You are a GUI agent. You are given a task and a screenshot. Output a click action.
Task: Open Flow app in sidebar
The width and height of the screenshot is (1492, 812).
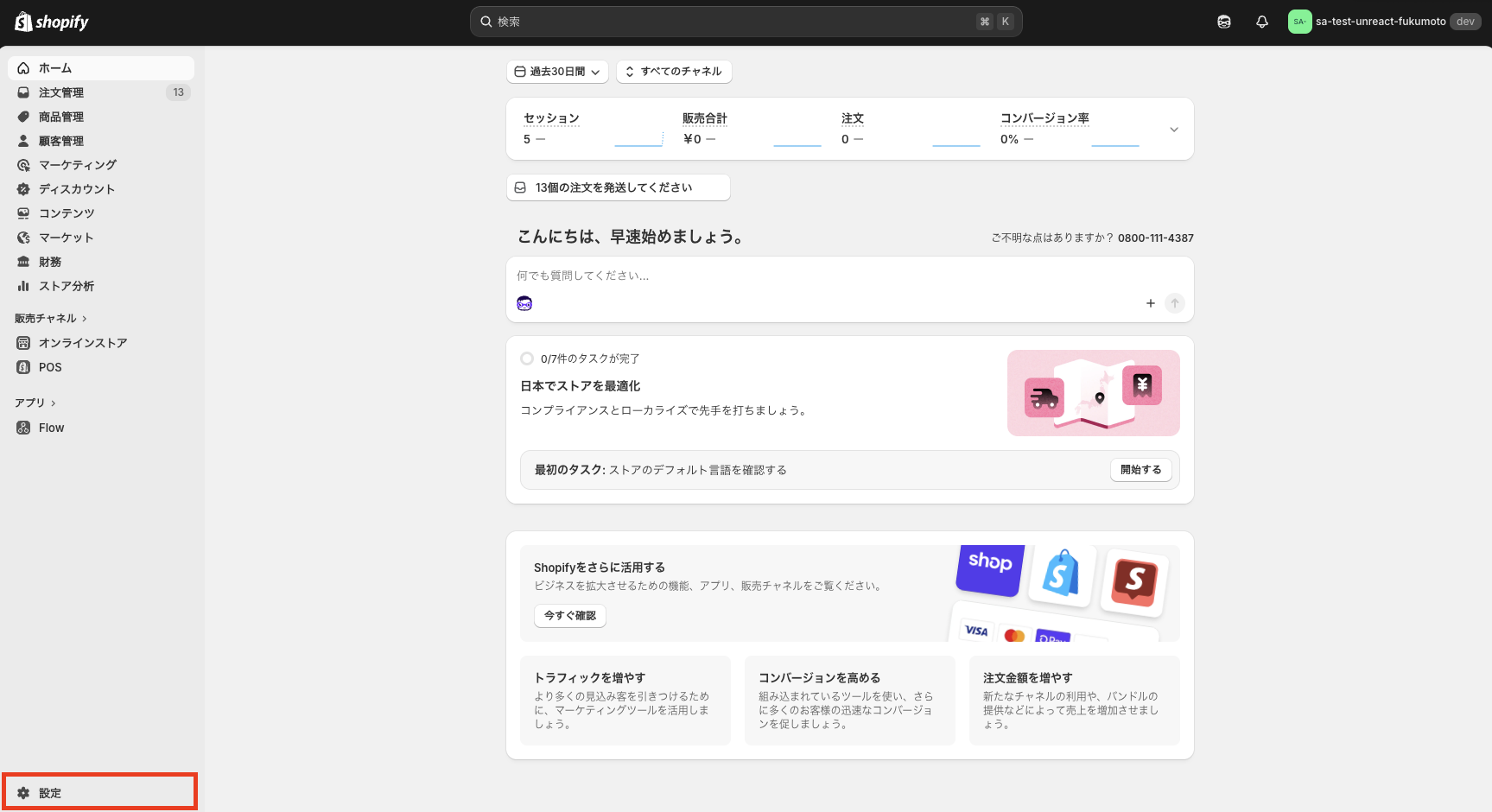101,428
